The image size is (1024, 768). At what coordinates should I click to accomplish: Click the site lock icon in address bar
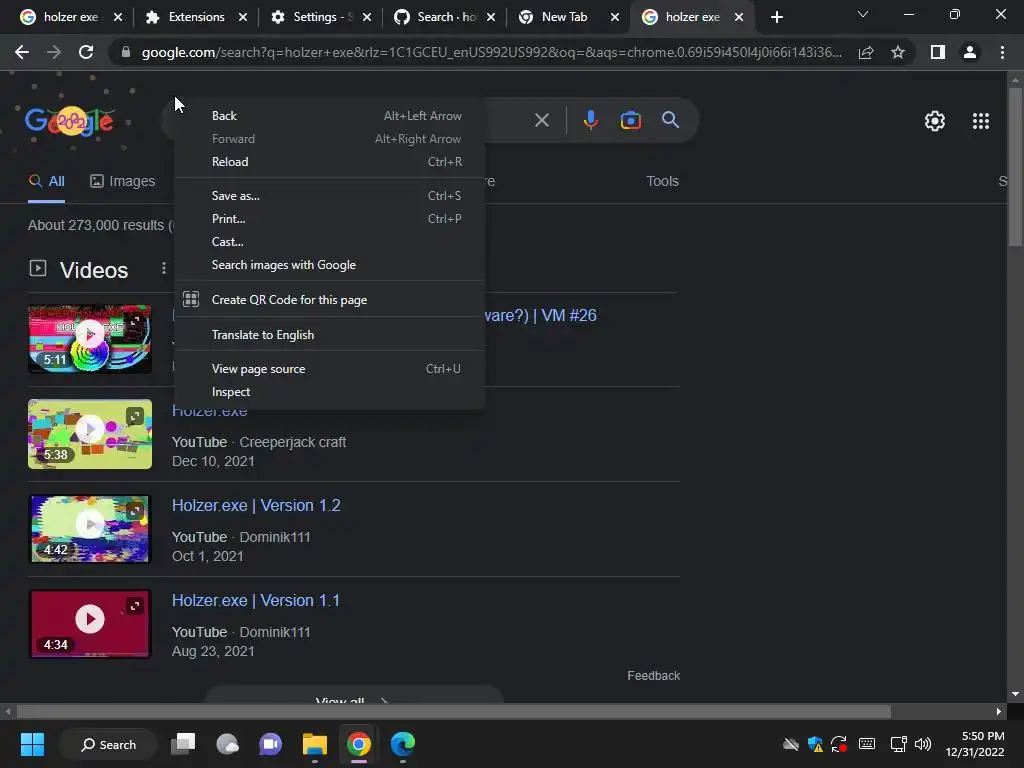point(125,52)
